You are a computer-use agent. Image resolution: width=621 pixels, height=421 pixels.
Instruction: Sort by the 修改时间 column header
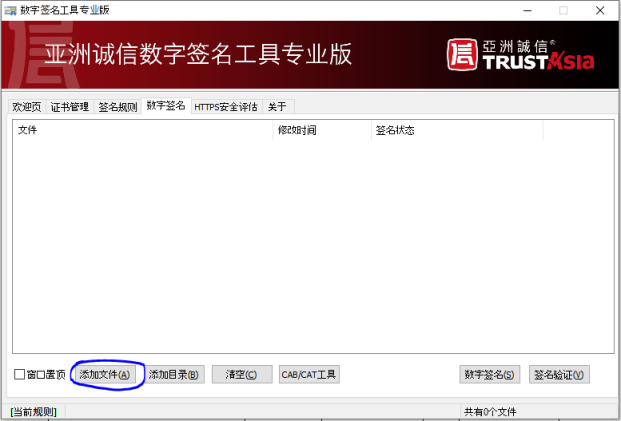point(322,130)
